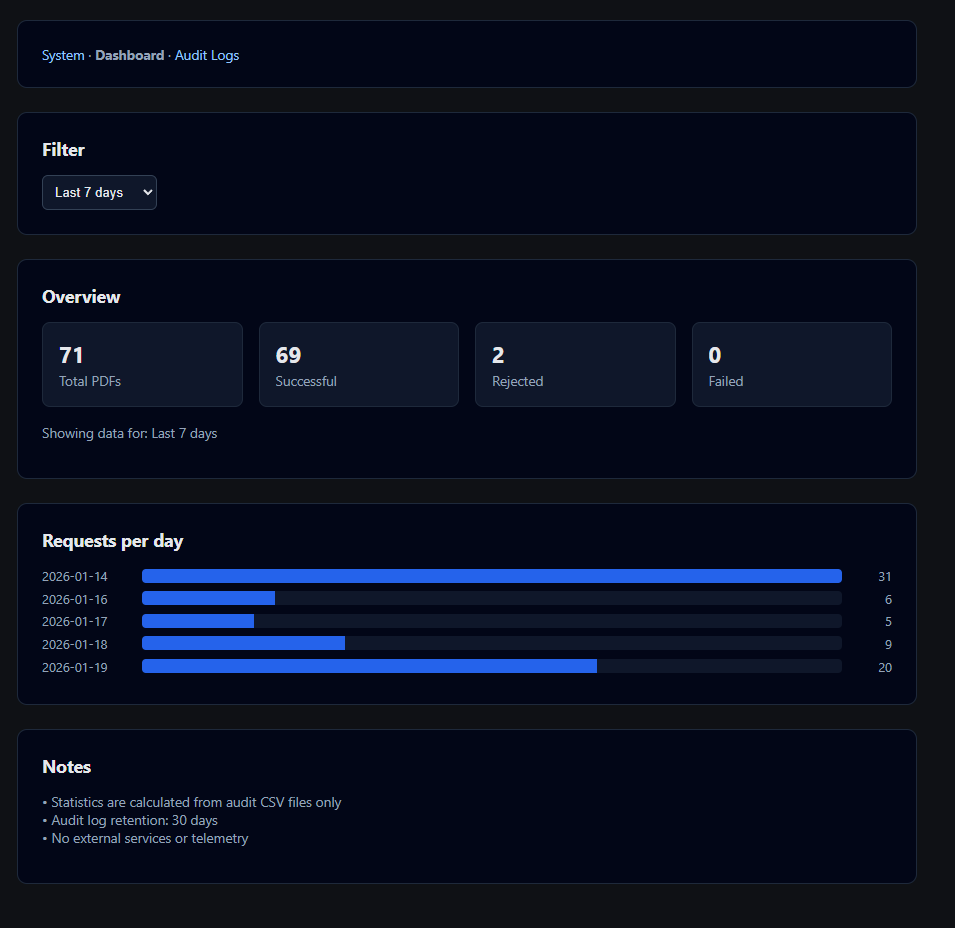Click the Notes panel heading
The width and height of the screenshot is (955, 928).
point(66,766)
